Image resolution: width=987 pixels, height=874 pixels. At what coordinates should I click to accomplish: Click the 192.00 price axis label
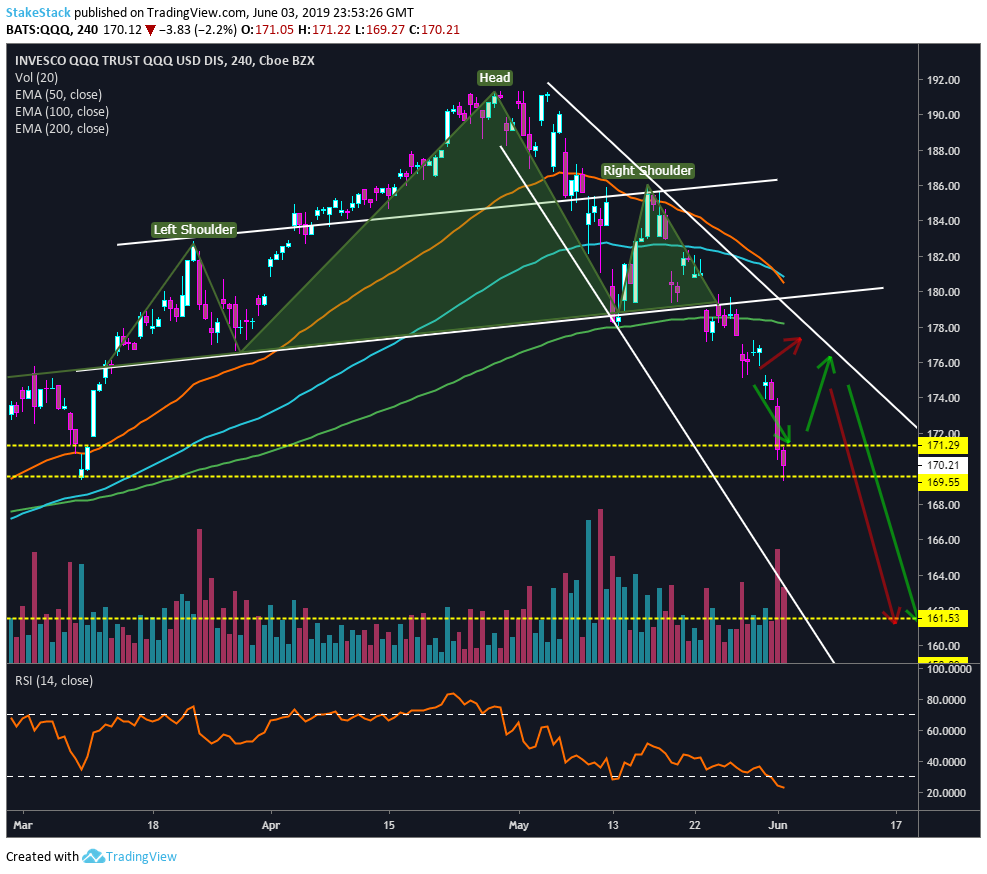coord(942,80)
